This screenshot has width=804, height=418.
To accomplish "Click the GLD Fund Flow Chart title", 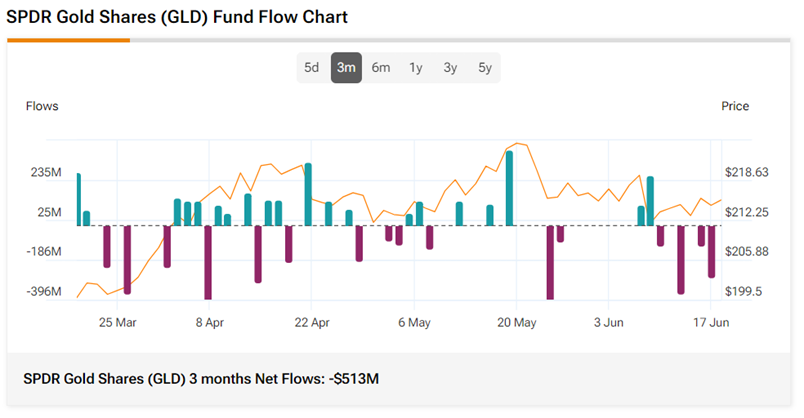I will (177, 18).
